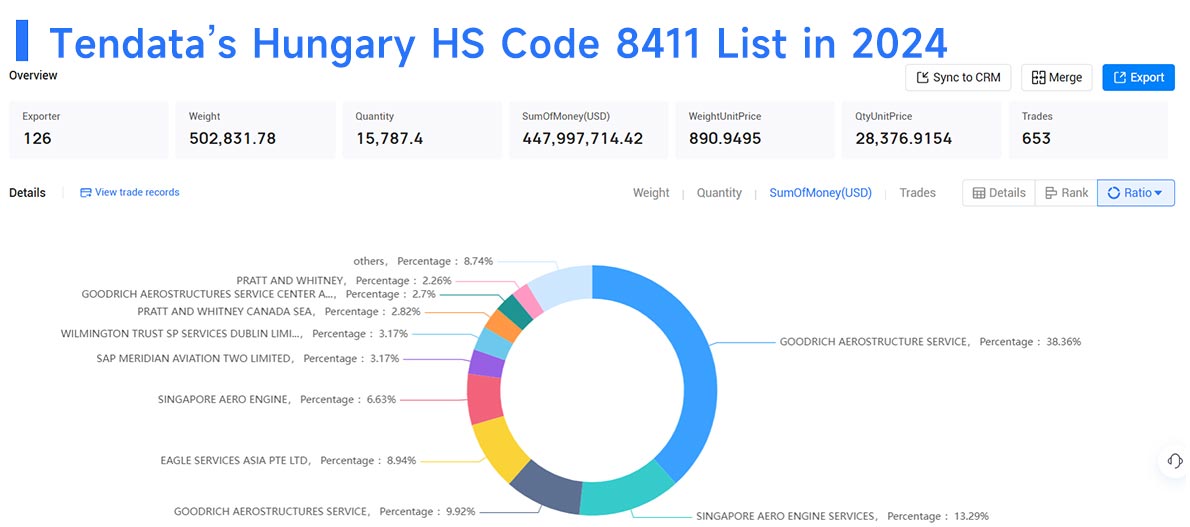1190x527 pixels.
Task: Click PRATT AND WHITNEY CANADA SEA label
Action: click(279, 311)
